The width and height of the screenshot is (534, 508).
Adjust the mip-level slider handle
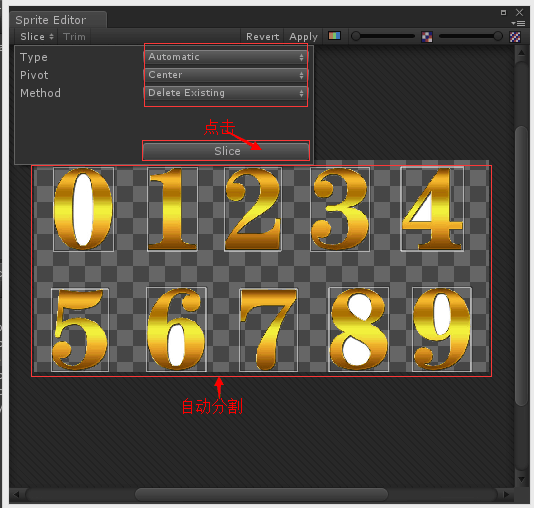click(498, 36)
